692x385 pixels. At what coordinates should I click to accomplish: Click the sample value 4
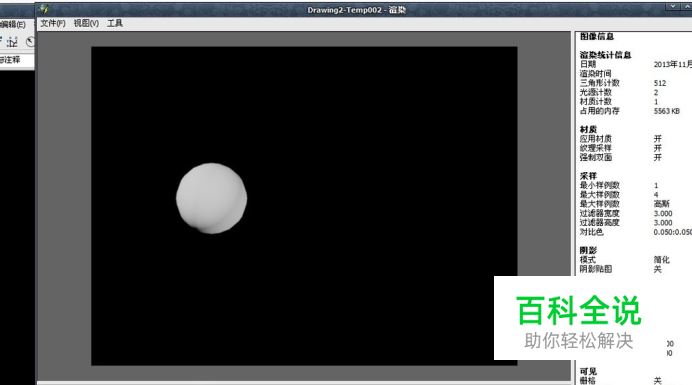(x=656, y=195)
